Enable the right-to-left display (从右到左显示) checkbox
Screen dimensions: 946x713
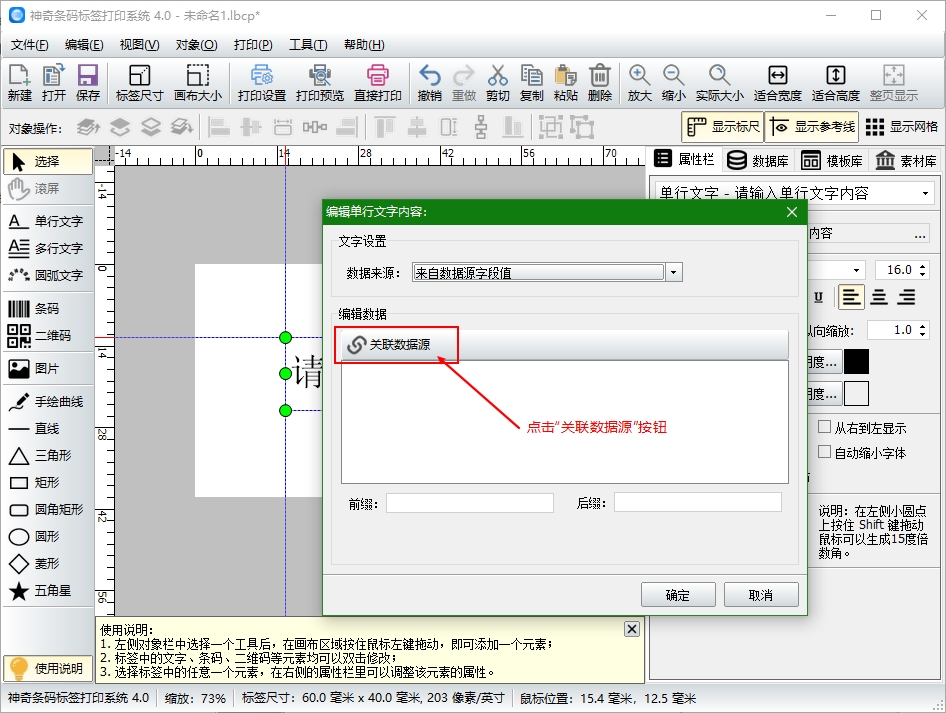825,427
